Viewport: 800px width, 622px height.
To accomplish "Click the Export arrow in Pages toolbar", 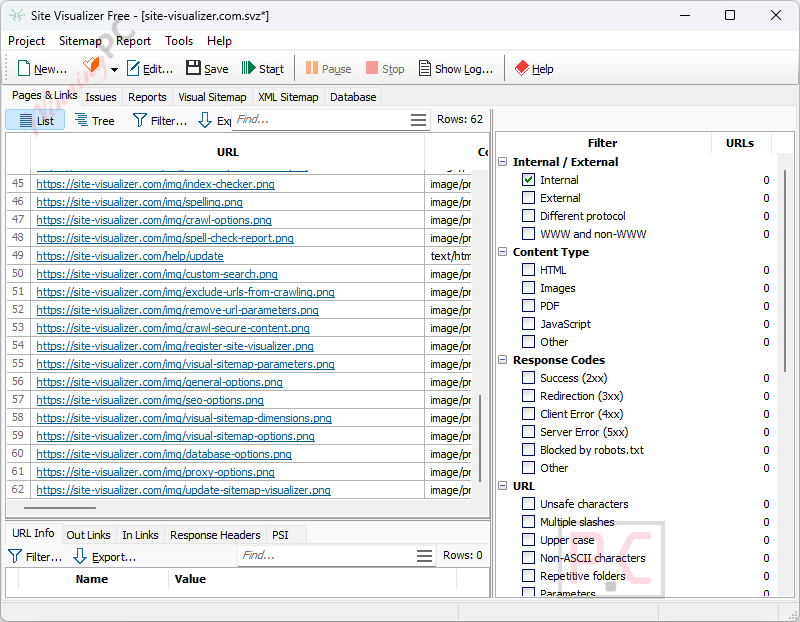I will point(205,120).
